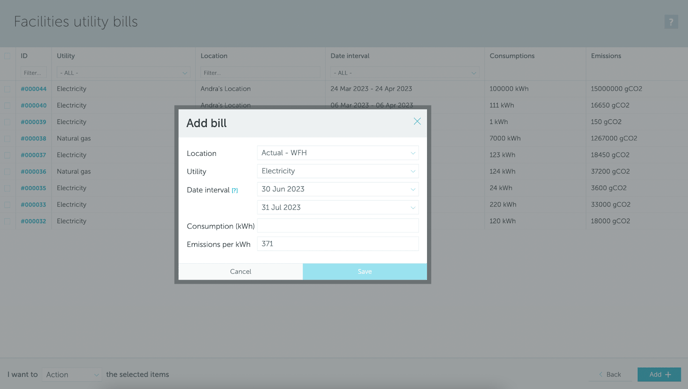Screen dimensions: 688x389
Task: Click the Date interval column header
Action: coord(350,56)
